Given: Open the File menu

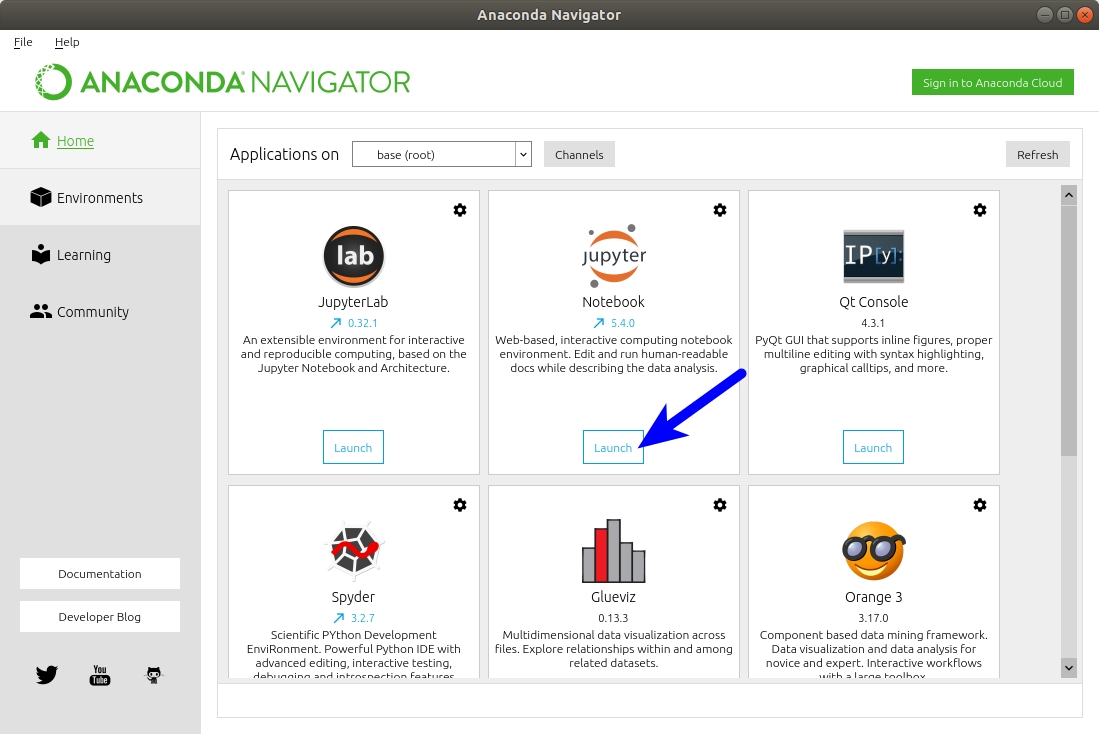Looking at the screenshot, I should (x=23, y=42).
